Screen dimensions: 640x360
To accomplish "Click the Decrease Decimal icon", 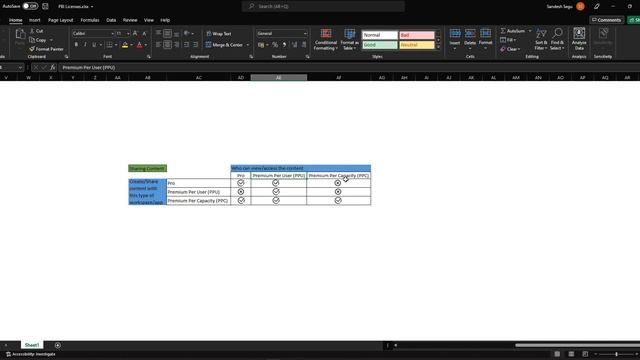I will [x=304, y=45].
